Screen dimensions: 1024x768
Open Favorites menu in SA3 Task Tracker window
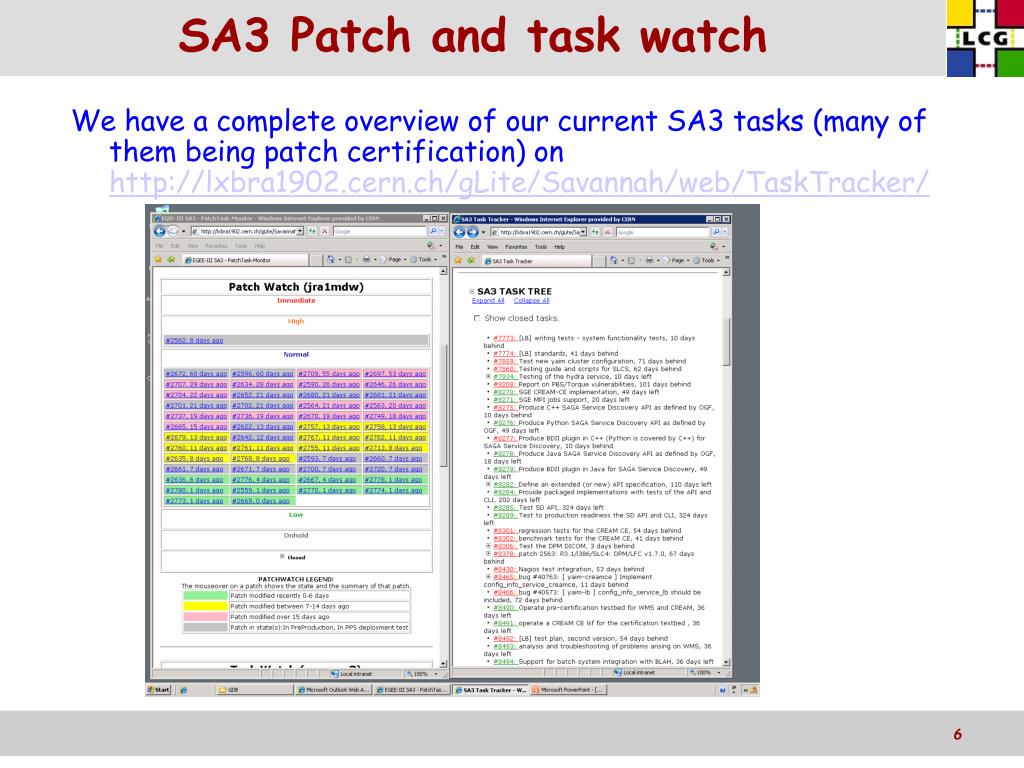tap(516, 247)
